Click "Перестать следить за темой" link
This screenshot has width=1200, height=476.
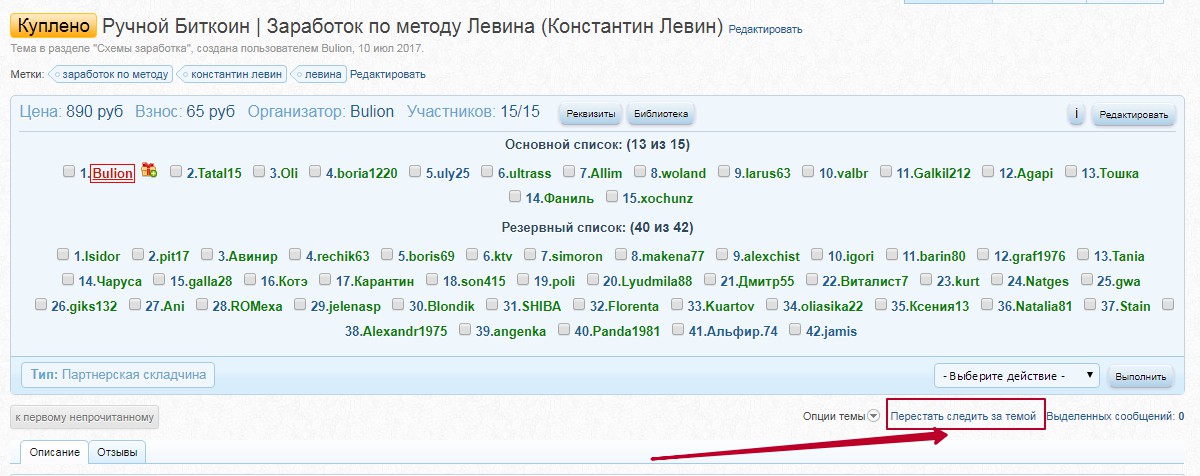[963, 416]
